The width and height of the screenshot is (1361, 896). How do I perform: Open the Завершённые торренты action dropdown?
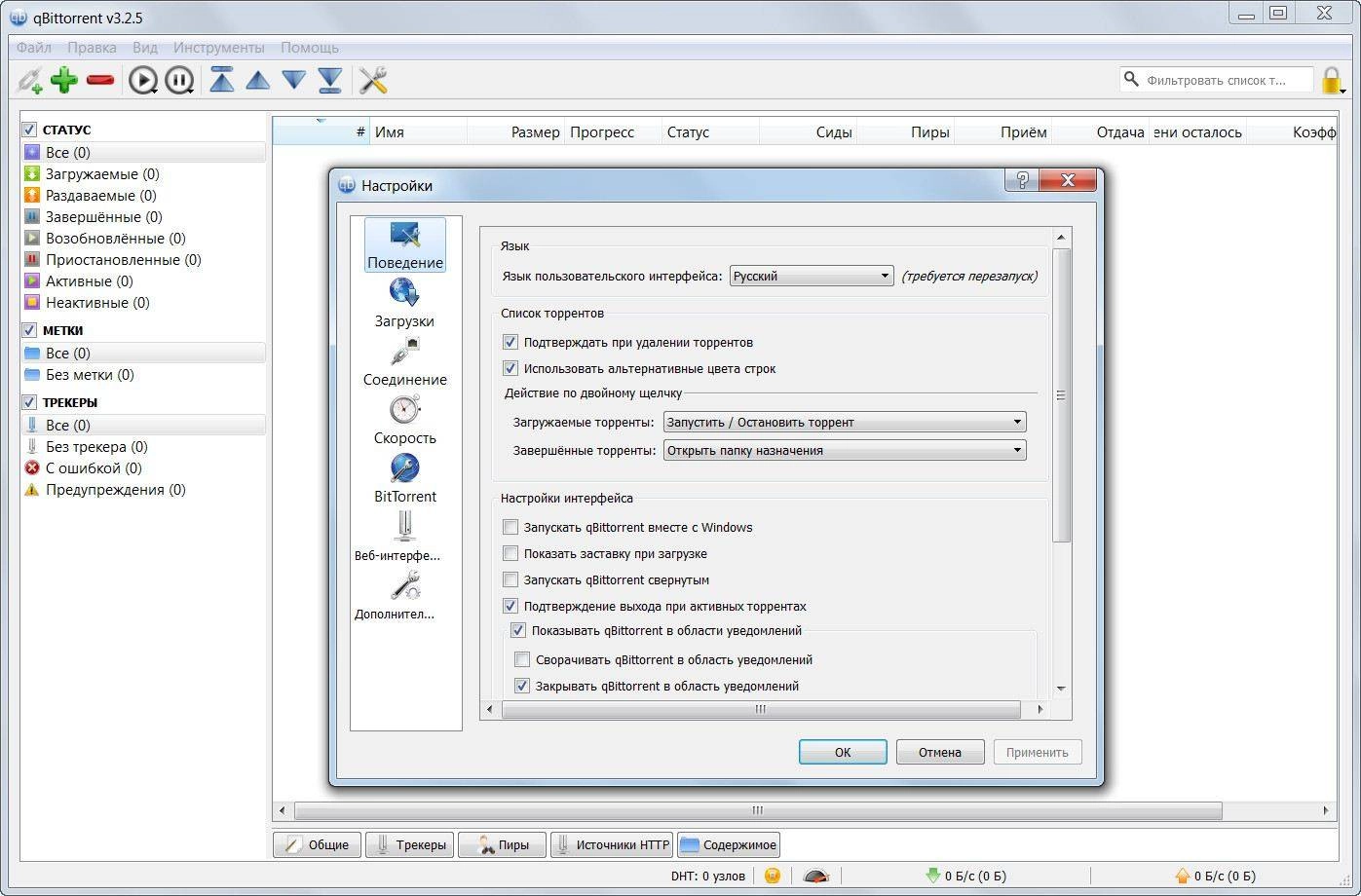pos(845,451)
